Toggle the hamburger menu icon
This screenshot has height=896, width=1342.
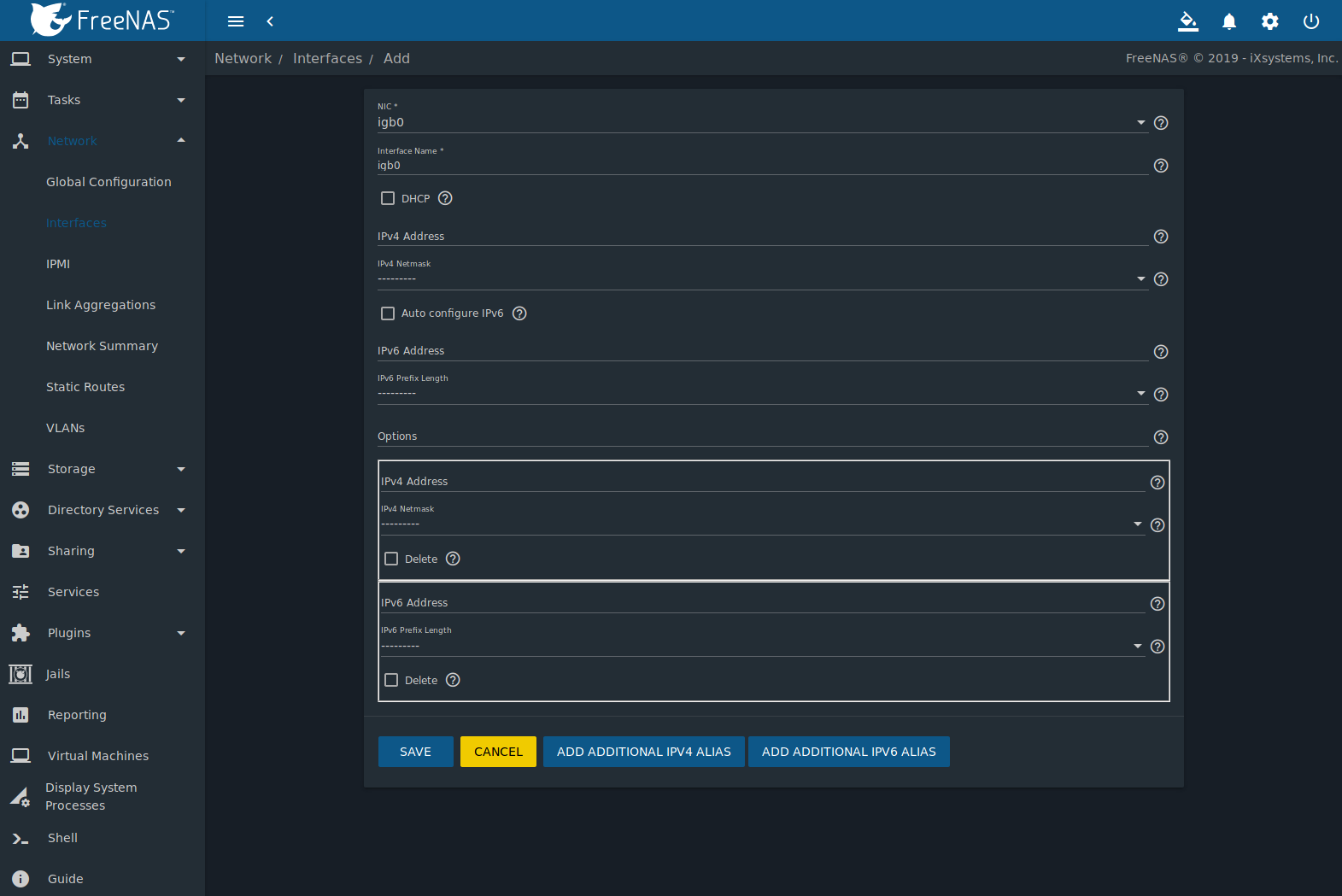236,21
